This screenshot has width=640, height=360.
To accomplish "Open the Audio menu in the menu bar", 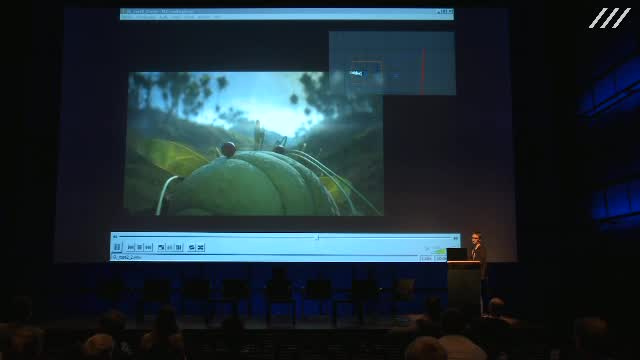I will [x=164, y=17].
